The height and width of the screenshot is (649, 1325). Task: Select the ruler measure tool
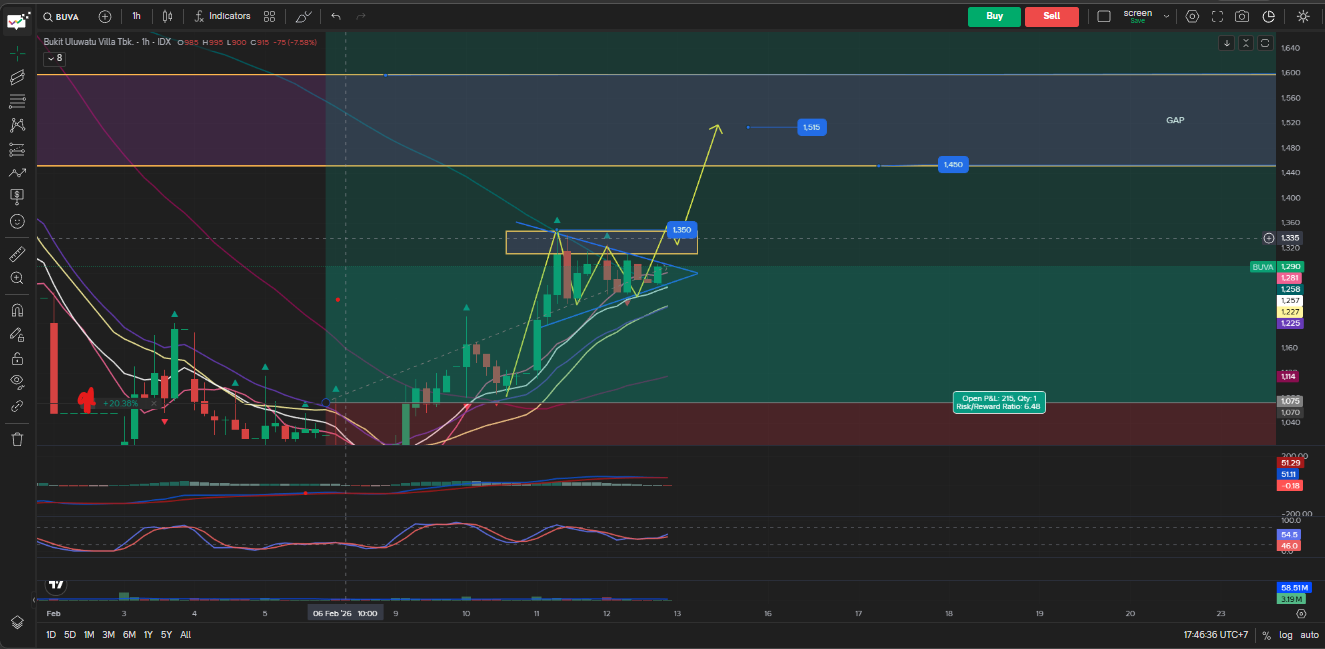[17, 254]
